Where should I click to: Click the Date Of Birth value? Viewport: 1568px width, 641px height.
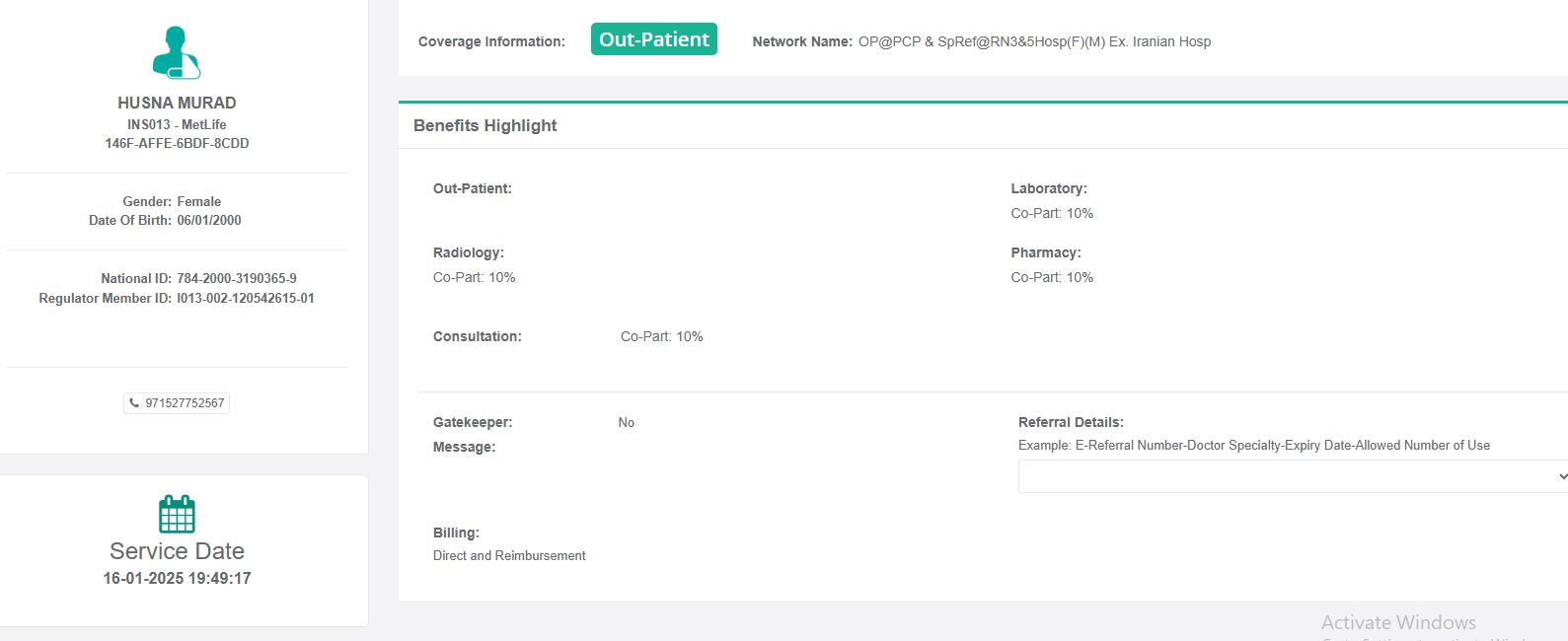point(209,220)
